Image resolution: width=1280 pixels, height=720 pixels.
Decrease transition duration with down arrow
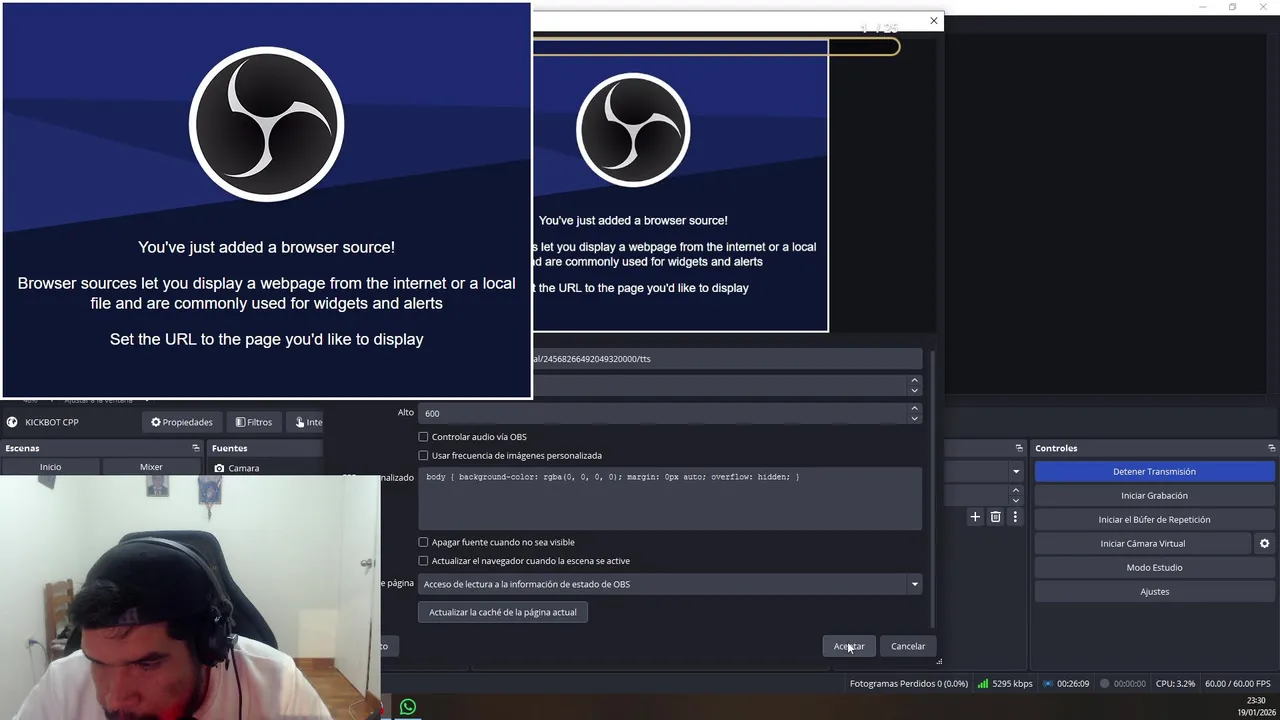click(x=1016, y=501)
